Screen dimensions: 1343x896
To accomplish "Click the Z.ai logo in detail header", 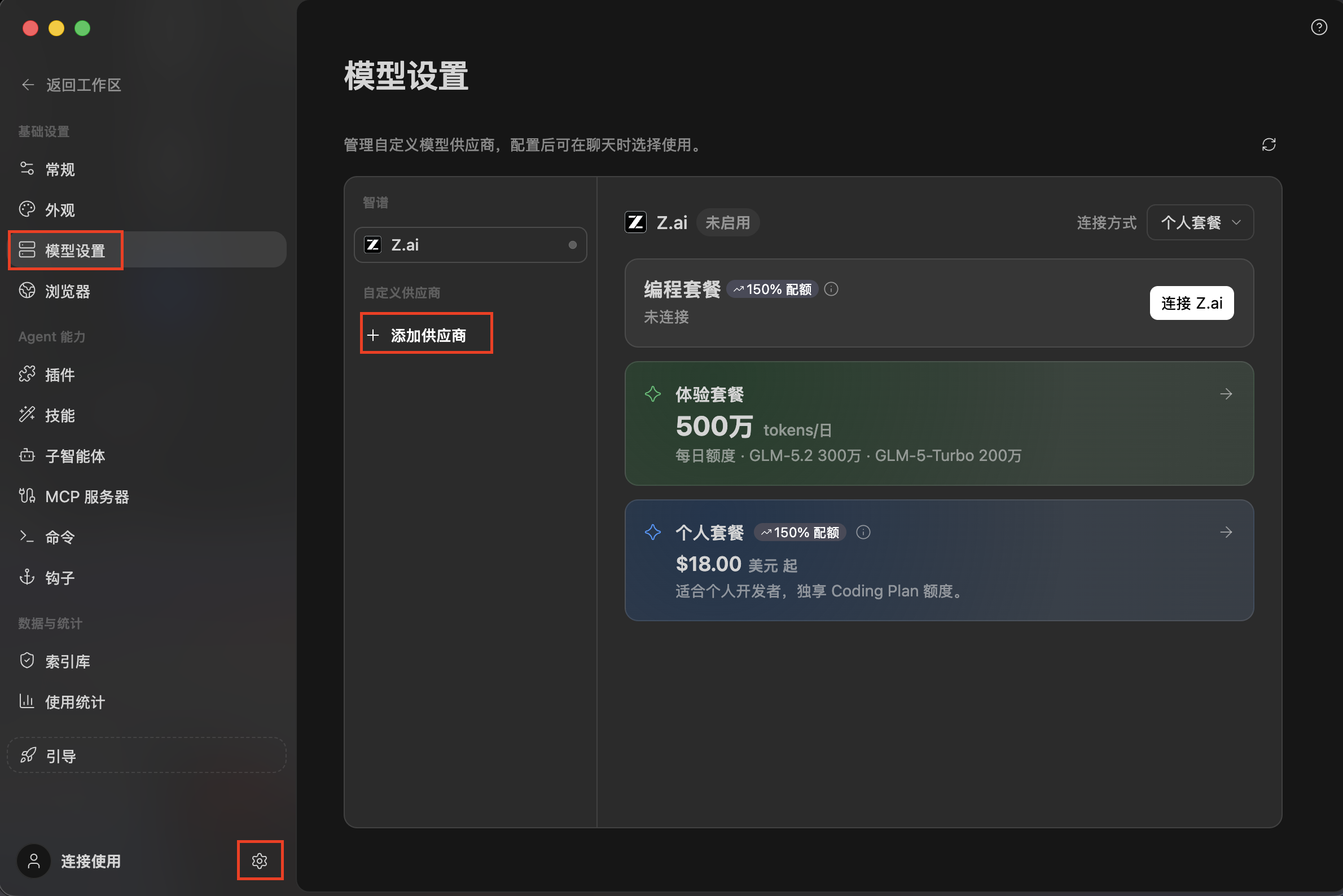I will tap(635, 222).
